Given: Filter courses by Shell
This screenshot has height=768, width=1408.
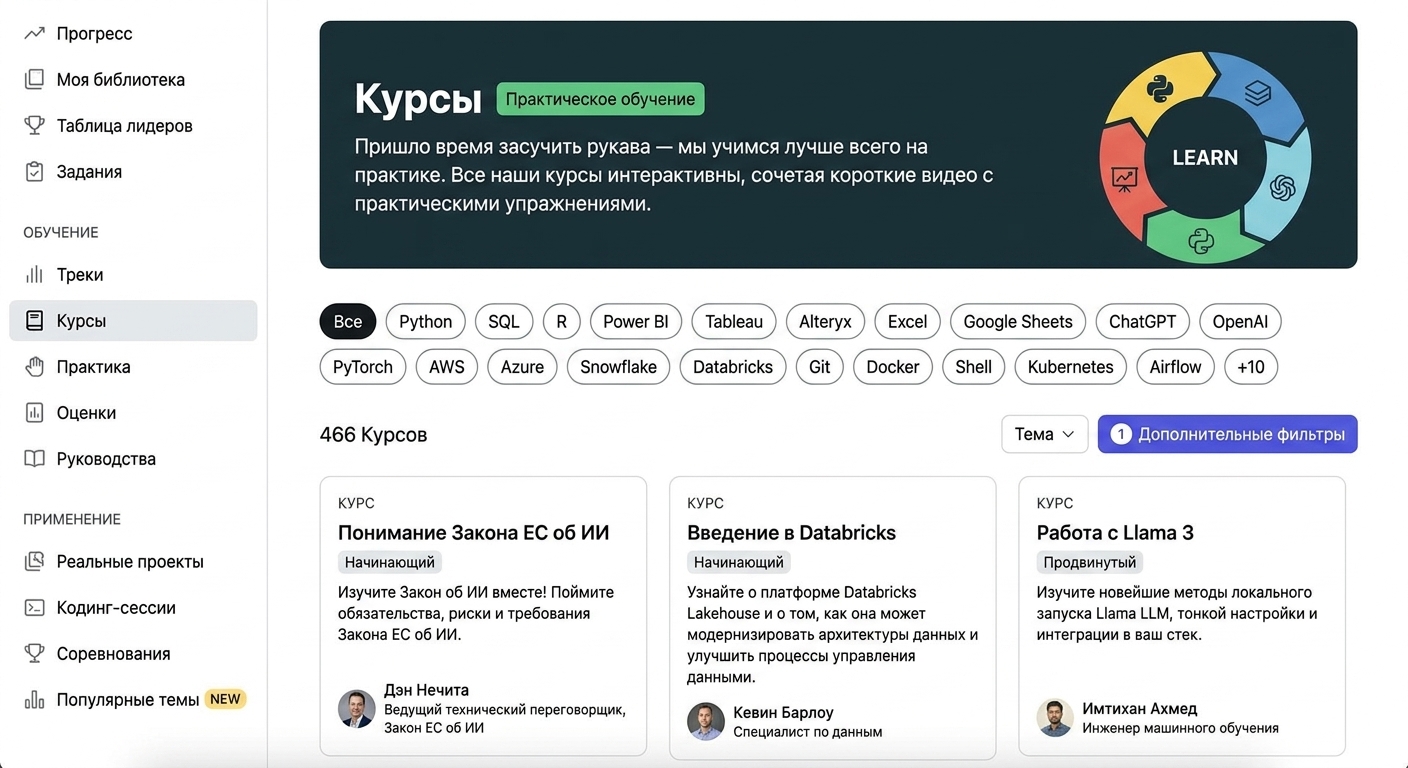Looking at the screenshot, I should (974, 366).
